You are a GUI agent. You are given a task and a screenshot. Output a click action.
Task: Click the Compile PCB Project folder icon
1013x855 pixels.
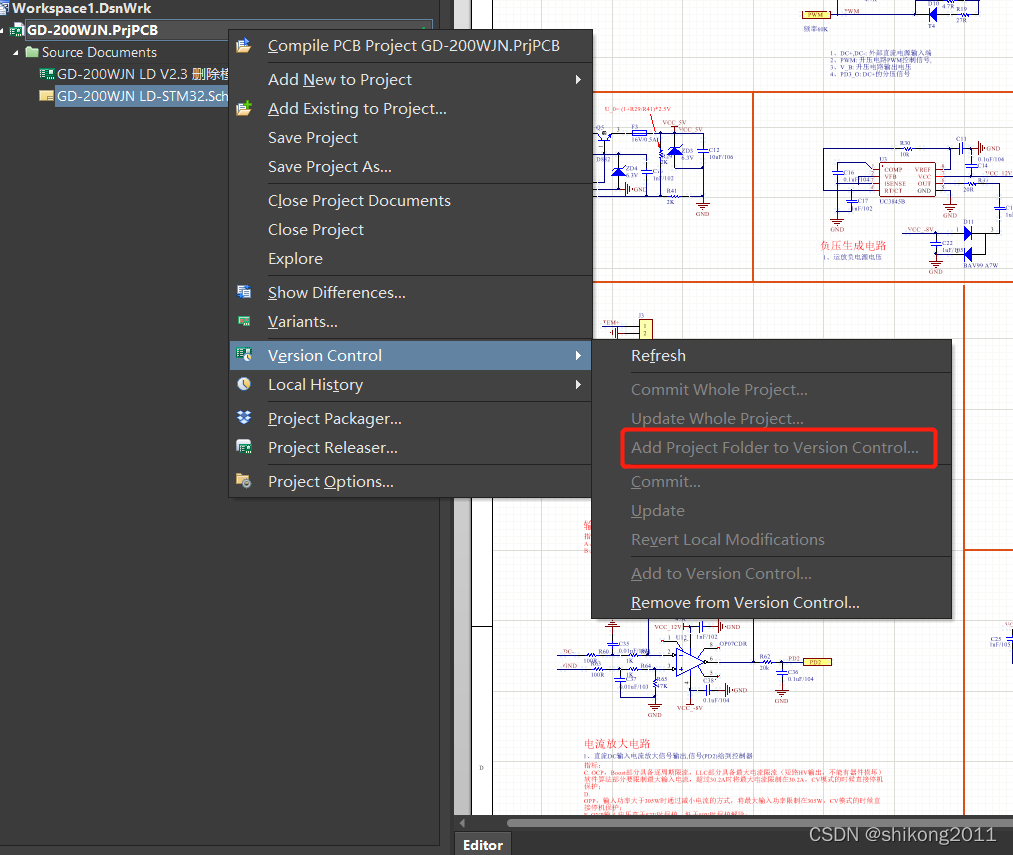click(x=243, y=46)
